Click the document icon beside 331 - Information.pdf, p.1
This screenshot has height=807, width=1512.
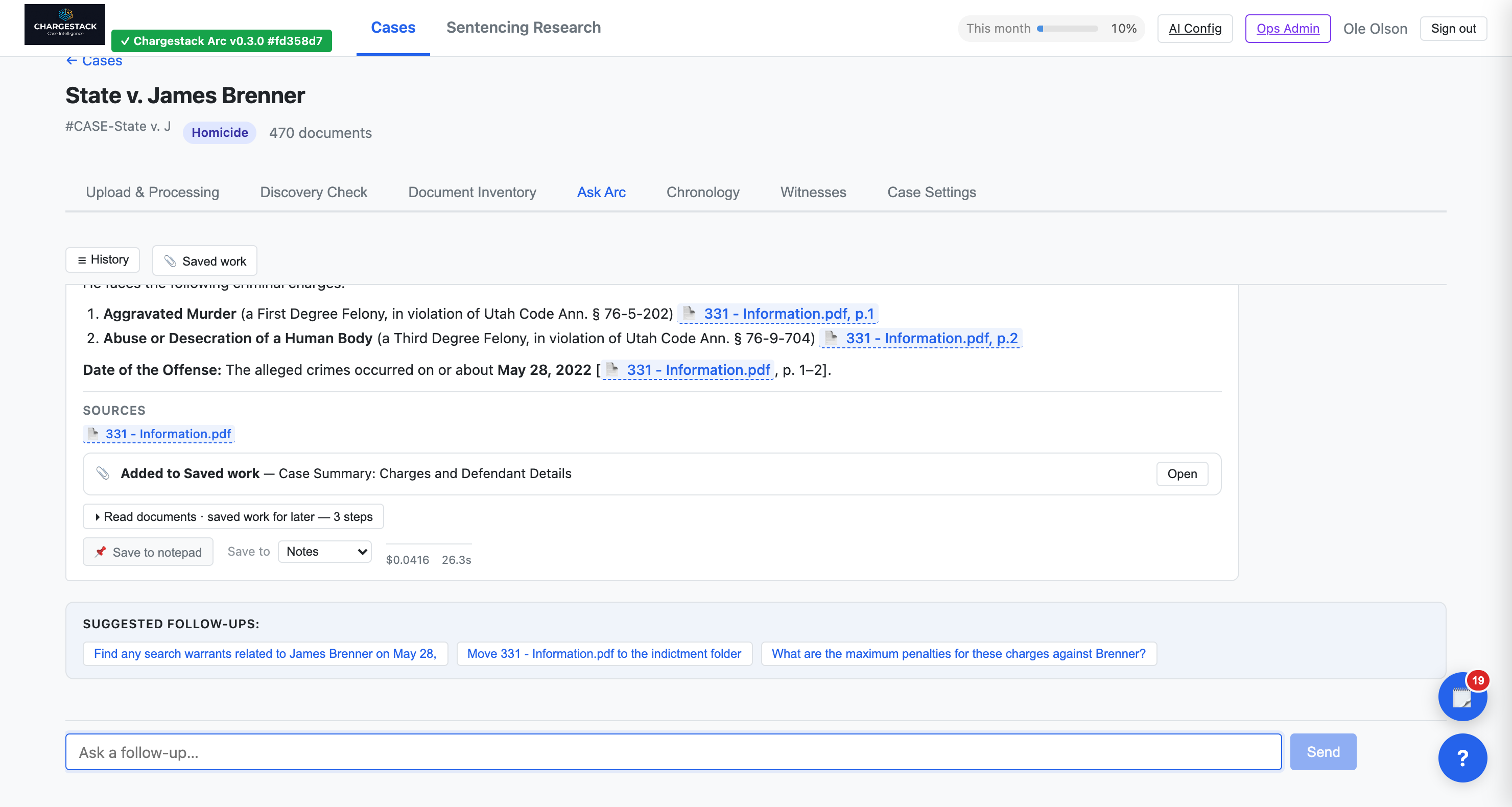click(689, 313)
